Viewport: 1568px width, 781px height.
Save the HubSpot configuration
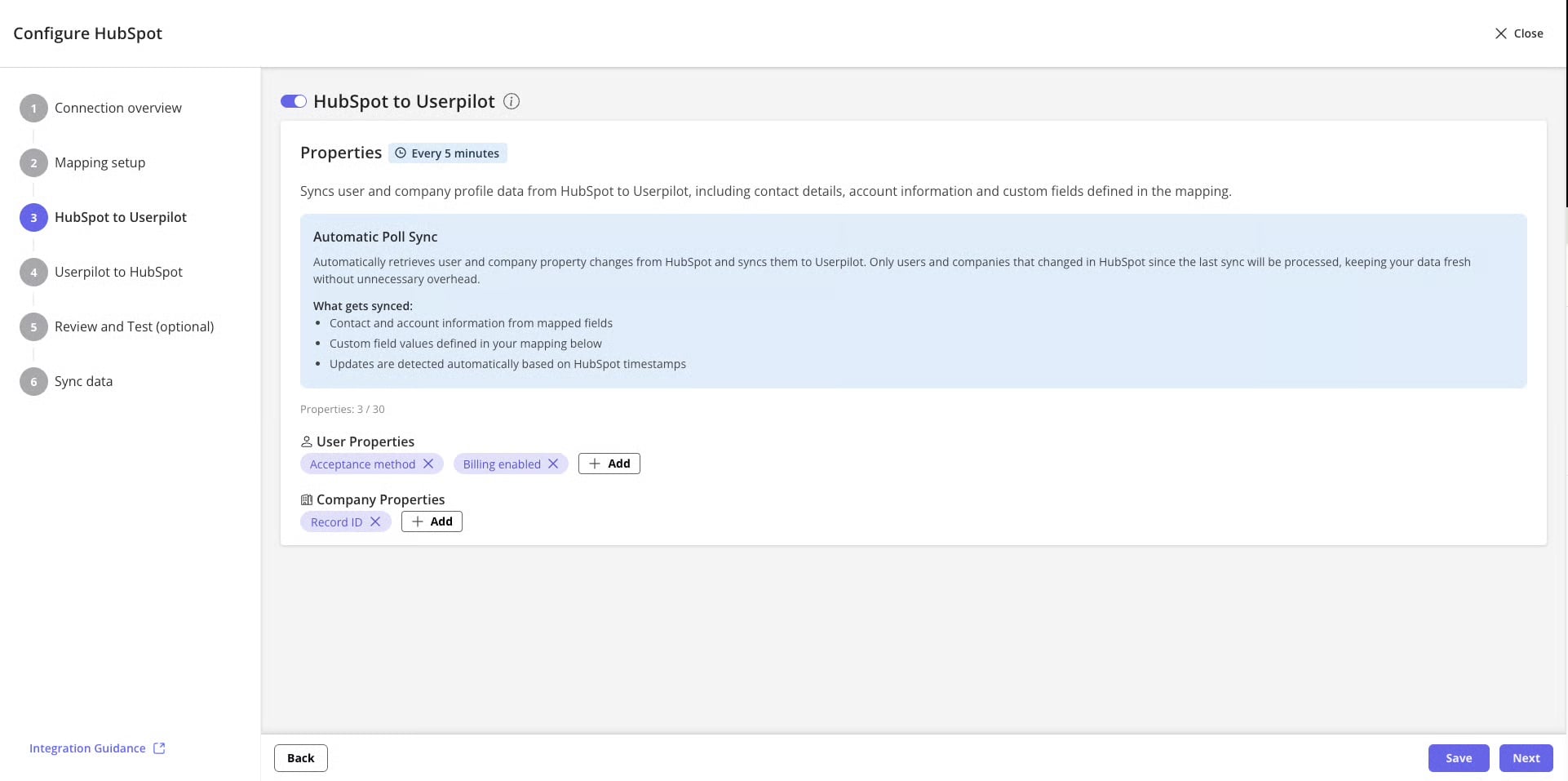1459,758
